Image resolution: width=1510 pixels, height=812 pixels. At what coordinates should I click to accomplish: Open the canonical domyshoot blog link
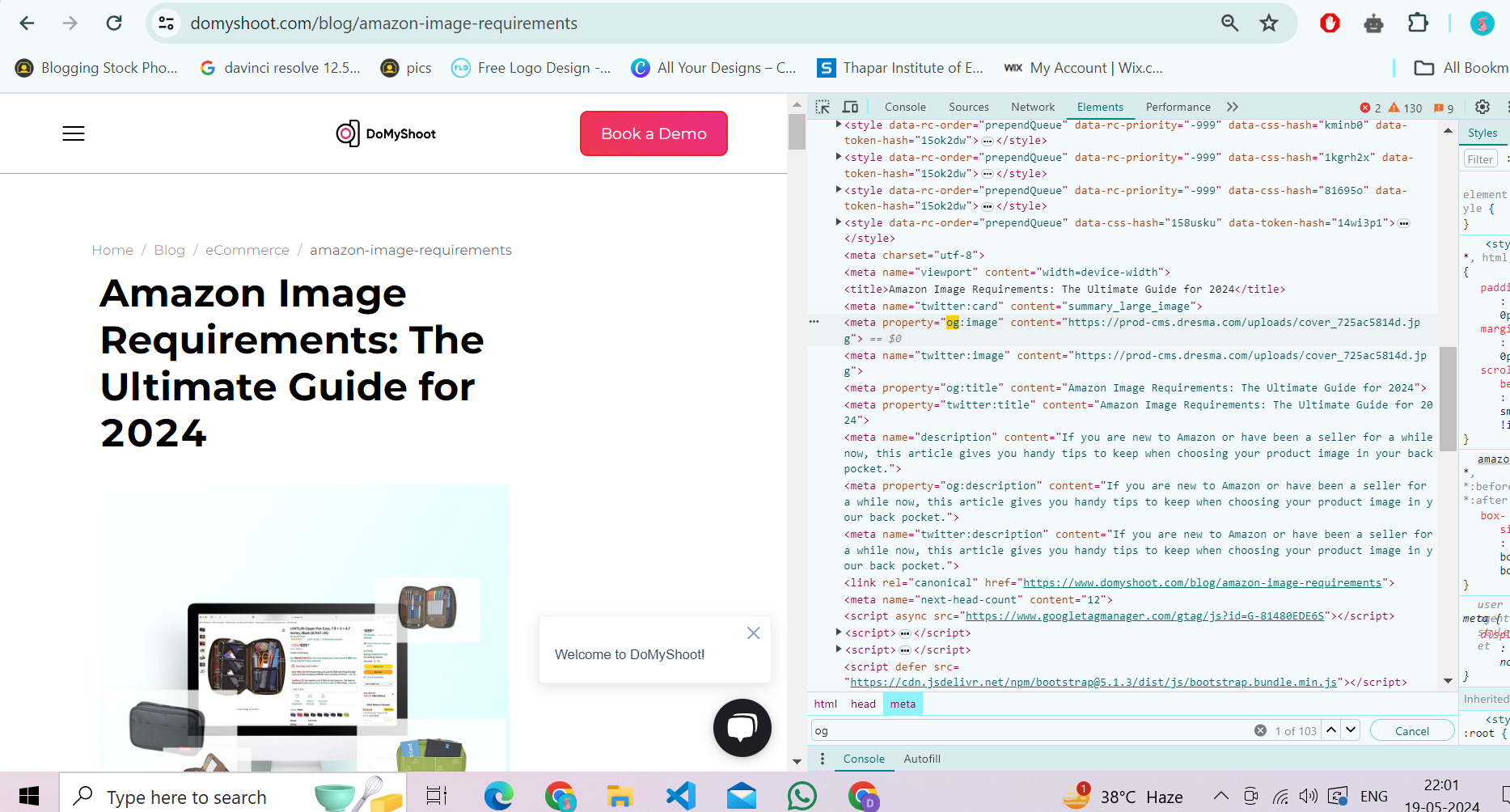pos(1202,583)
